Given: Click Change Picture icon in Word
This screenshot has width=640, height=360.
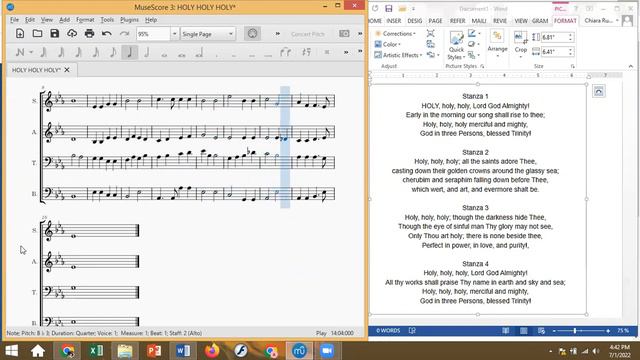Looking at the screenshot, I should (x=430, y=44).
